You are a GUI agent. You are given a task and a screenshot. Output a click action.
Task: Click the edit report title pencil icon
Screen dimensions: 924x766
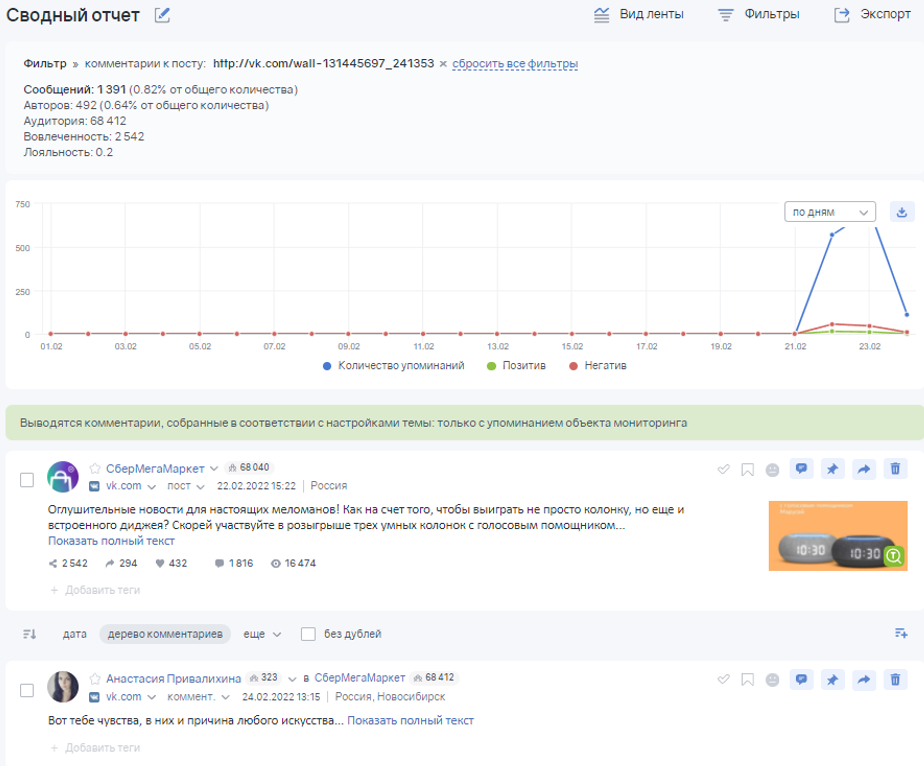[162, 15]
